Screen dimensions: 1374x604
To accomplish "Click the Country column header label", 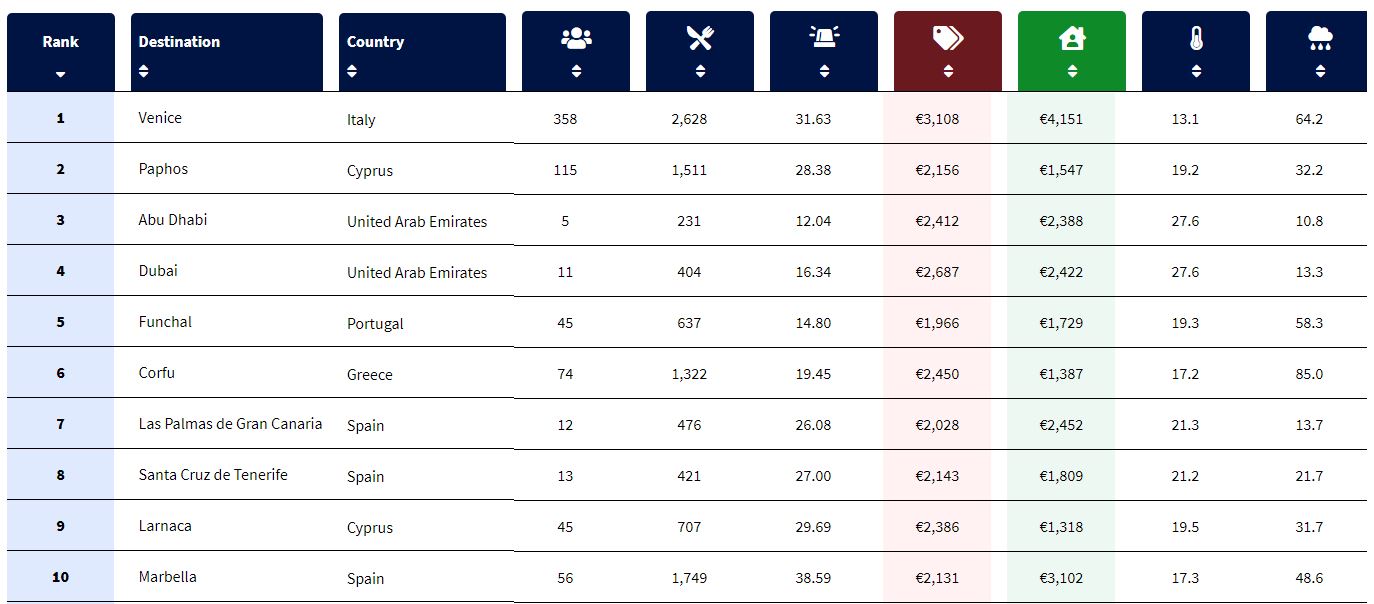I will pos(375,42).
